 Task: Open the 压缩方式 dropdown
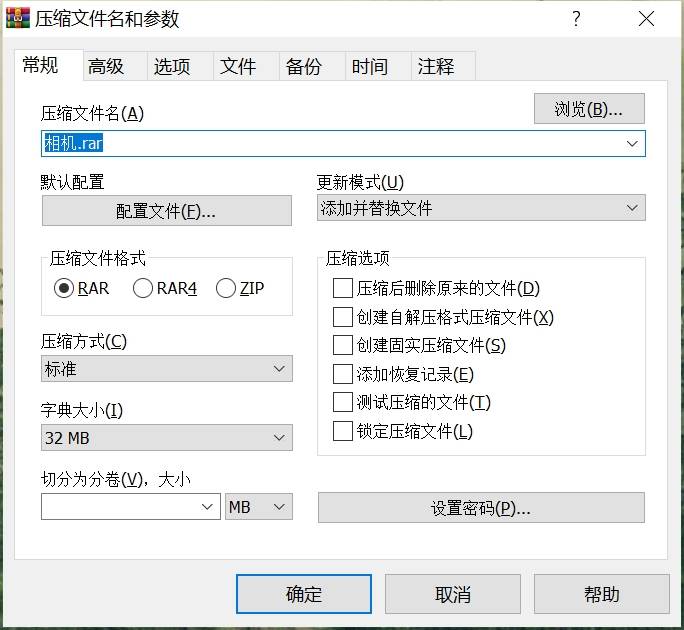166,369
